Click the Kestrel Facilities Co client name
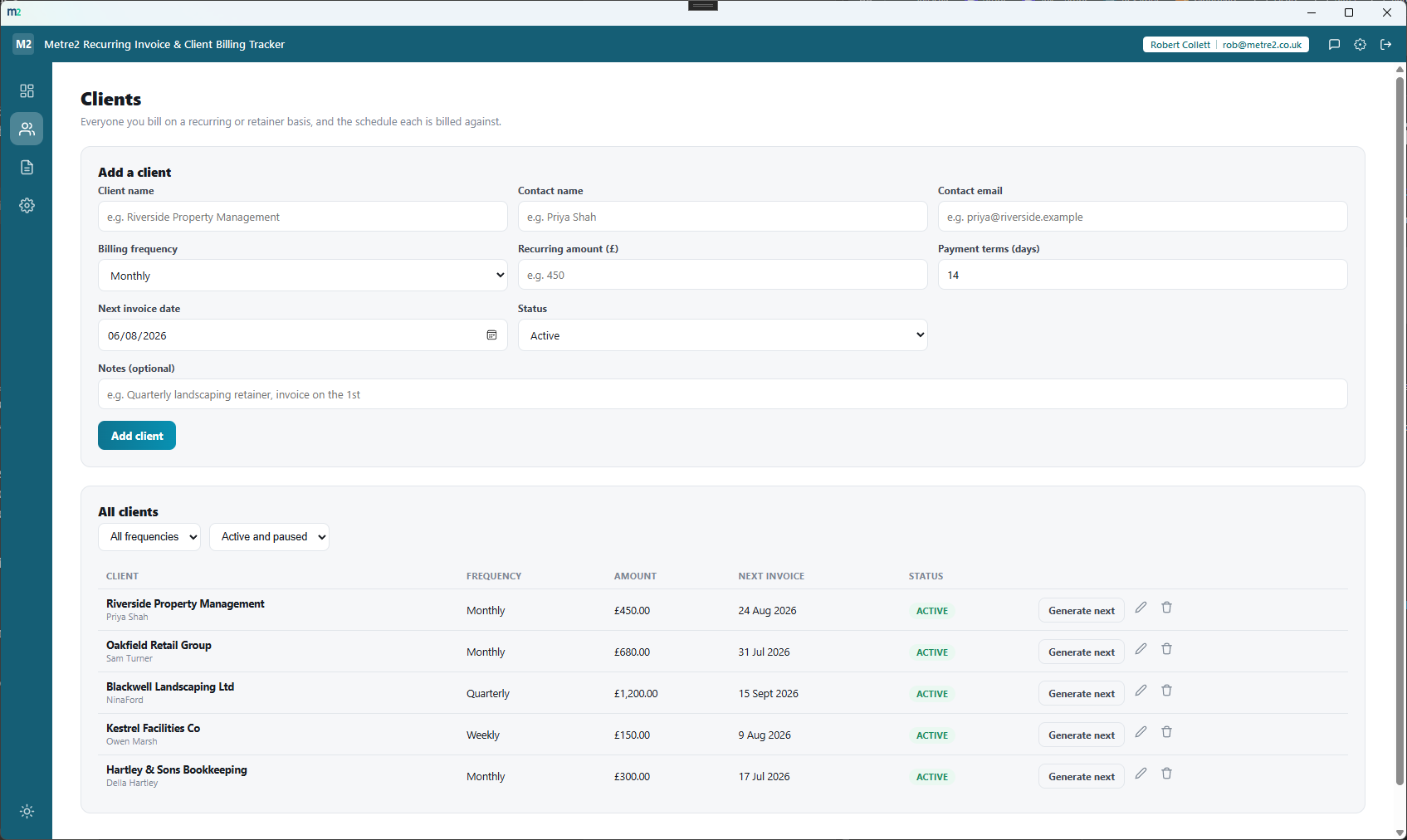The width and height of the screenshot is (1407, 840). click(153, 728)
